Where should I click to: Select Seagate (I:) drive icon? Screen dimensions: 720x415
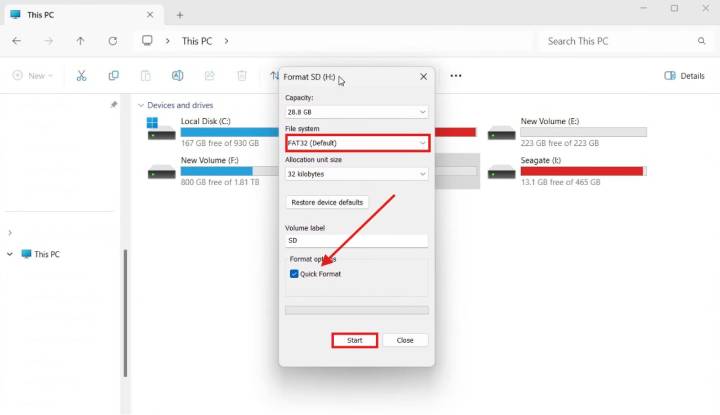tap(501, 172)
